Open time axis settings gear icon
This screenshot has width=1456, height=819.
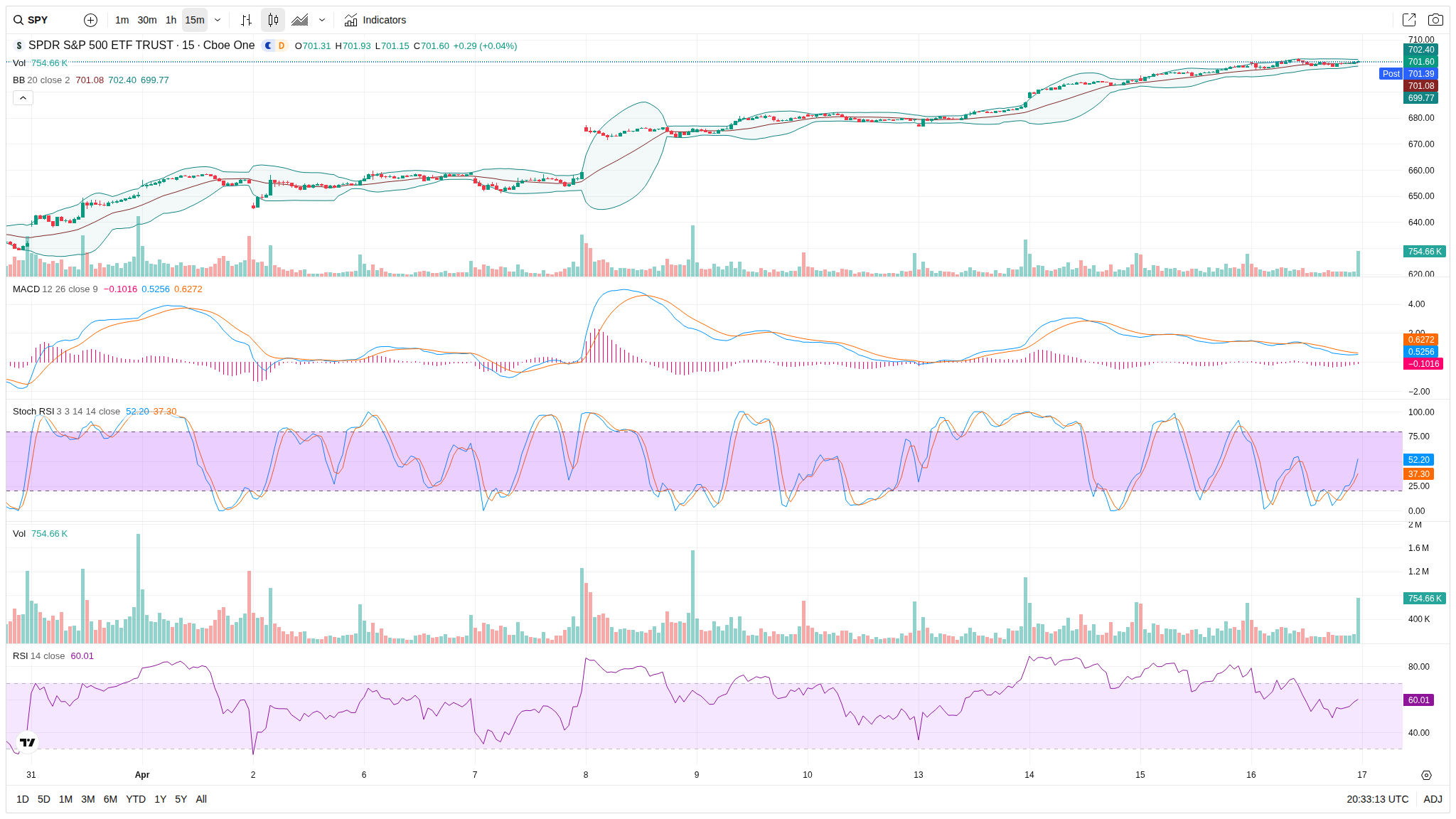click(1426, 775)
